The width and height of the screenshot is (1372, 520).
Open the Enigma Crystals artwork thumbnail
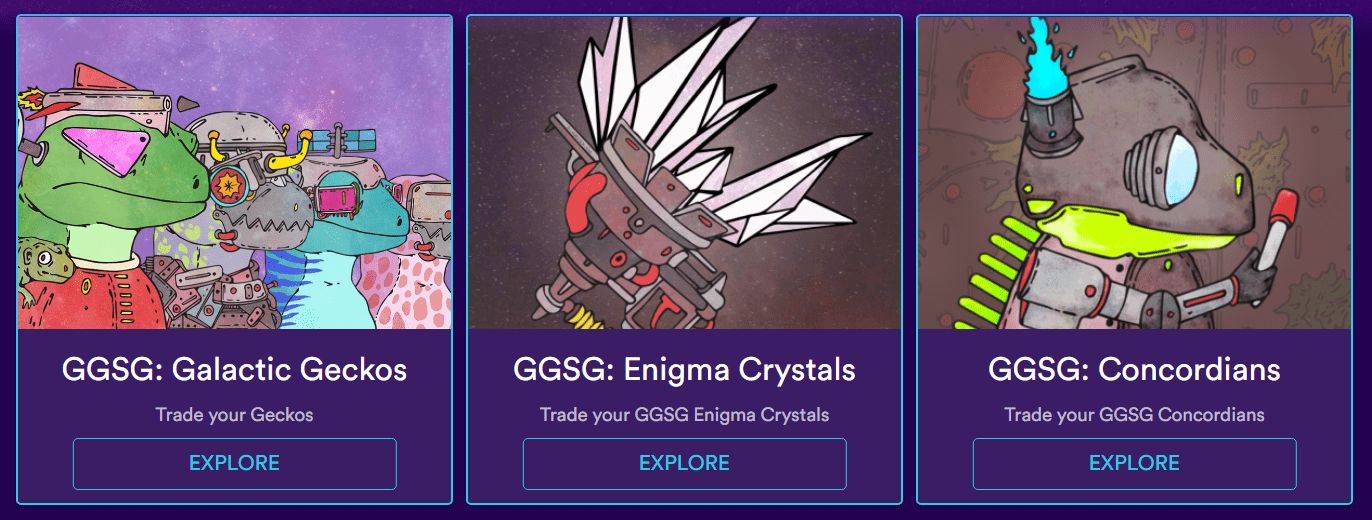click(685, 173)
